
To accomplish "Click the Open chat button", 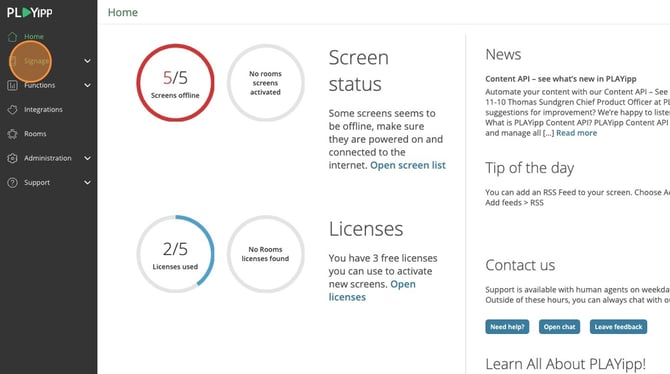I will [559, 327].
